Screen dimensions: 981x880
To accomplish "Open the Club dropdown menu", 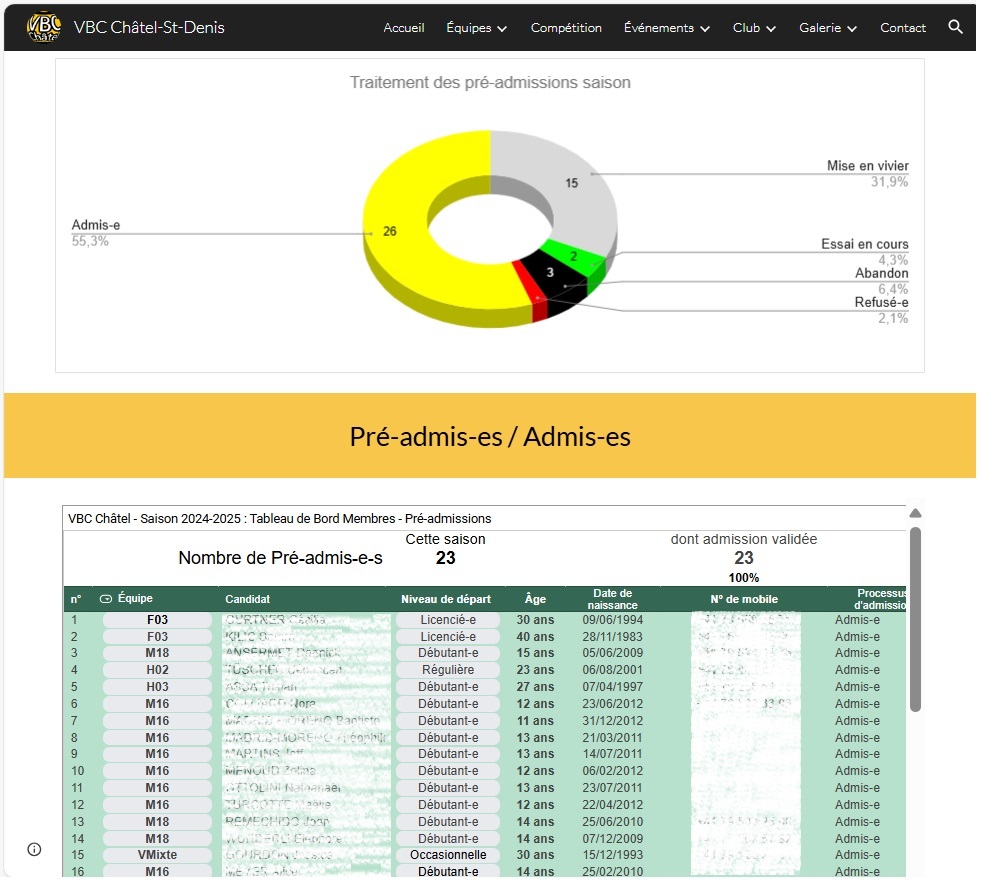I will (754, 28).
